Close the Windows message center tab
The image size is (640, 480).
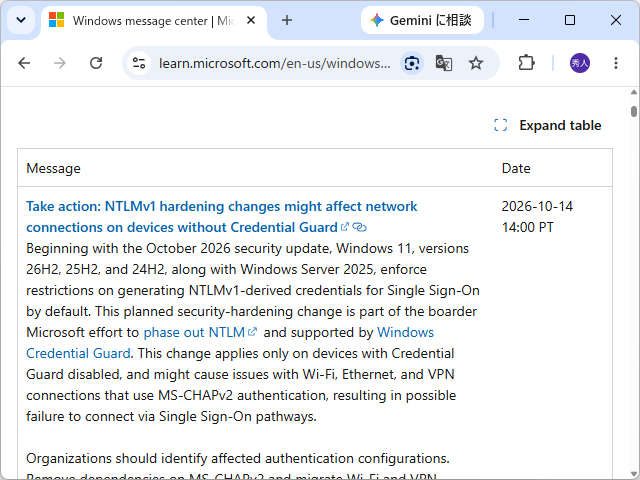tap(251, 20)
